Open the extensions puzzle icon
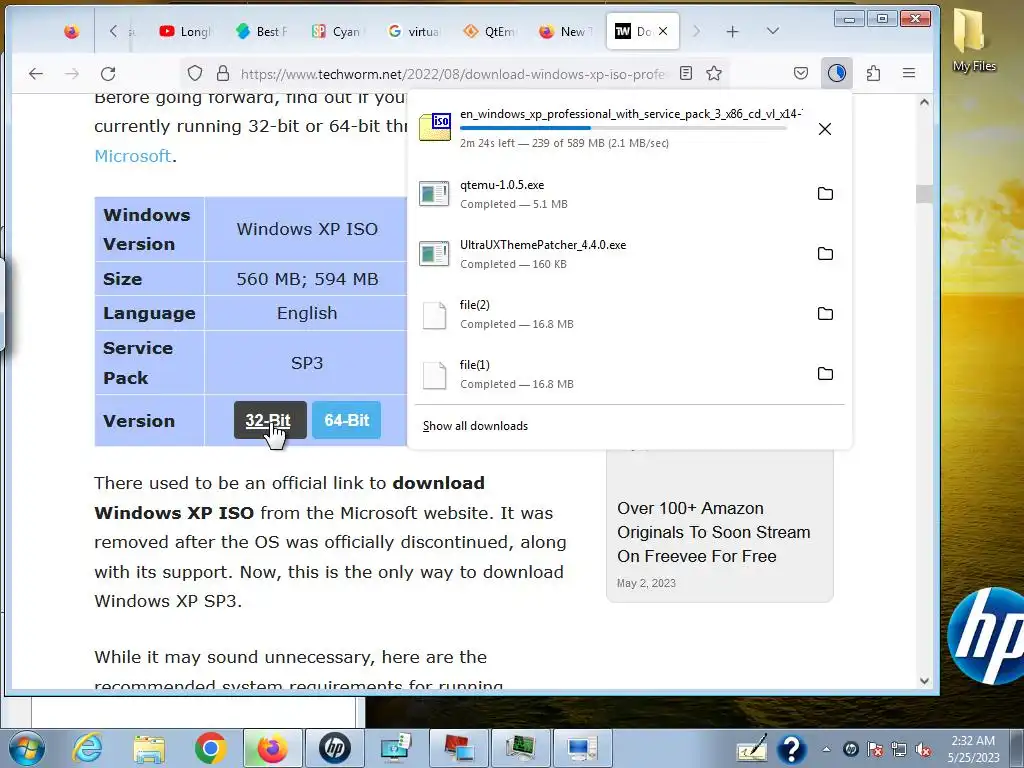 click(874, 73)
